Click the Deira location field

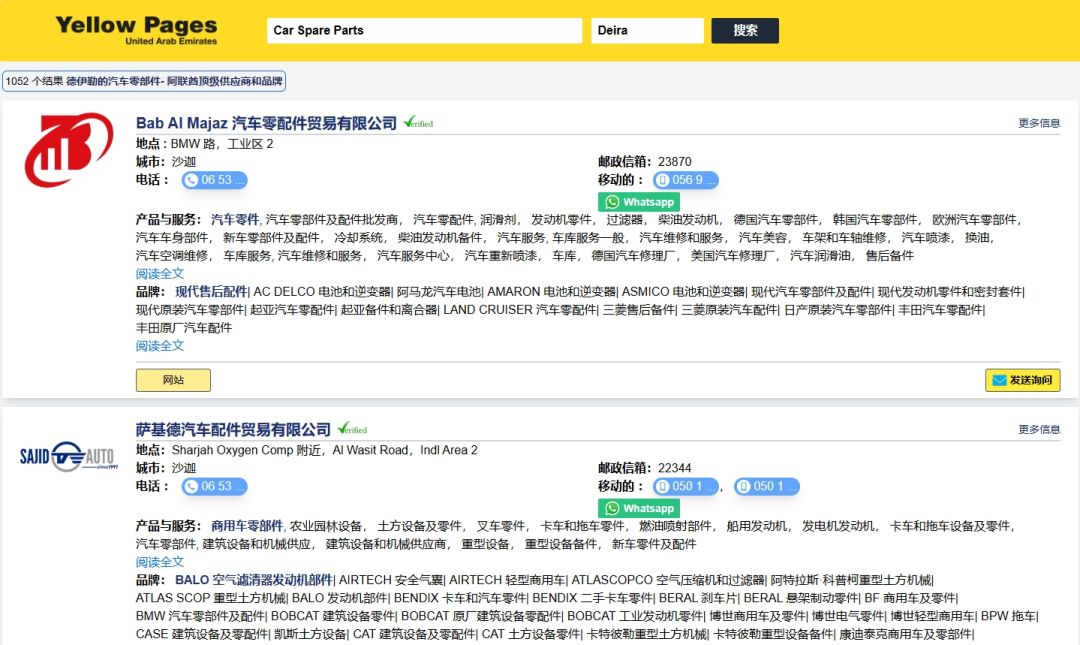coord(647,30)
